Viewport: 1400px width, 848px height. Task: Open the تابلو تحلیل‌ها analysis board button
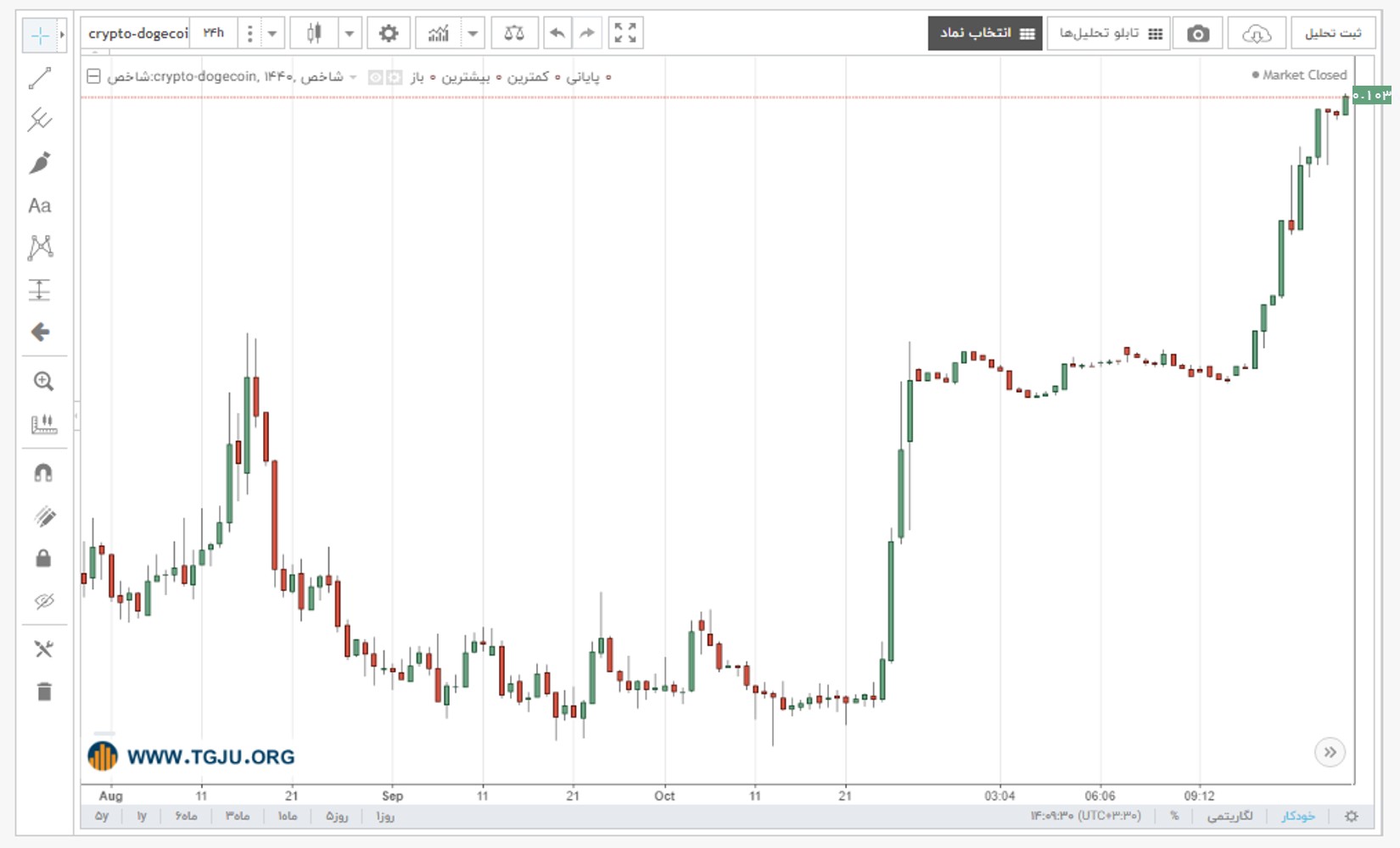1109,33
